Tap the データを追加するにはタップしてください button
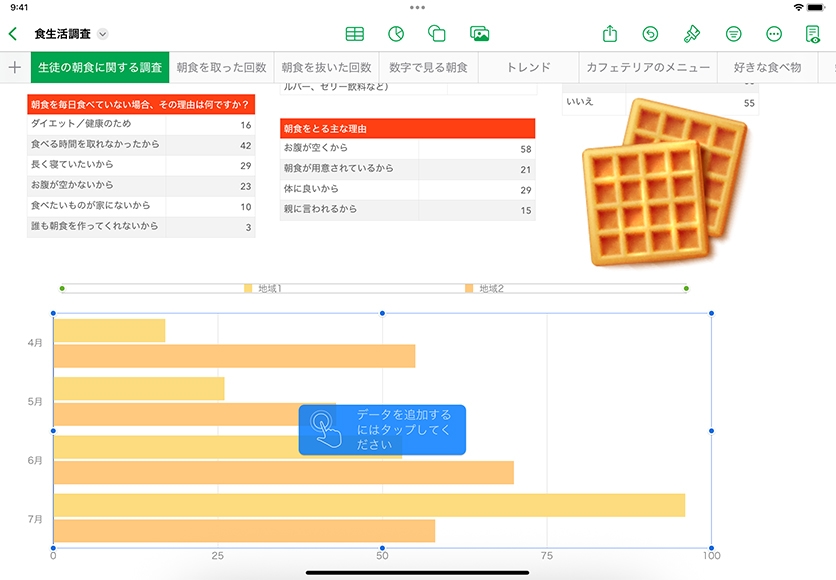 point(382,430)
